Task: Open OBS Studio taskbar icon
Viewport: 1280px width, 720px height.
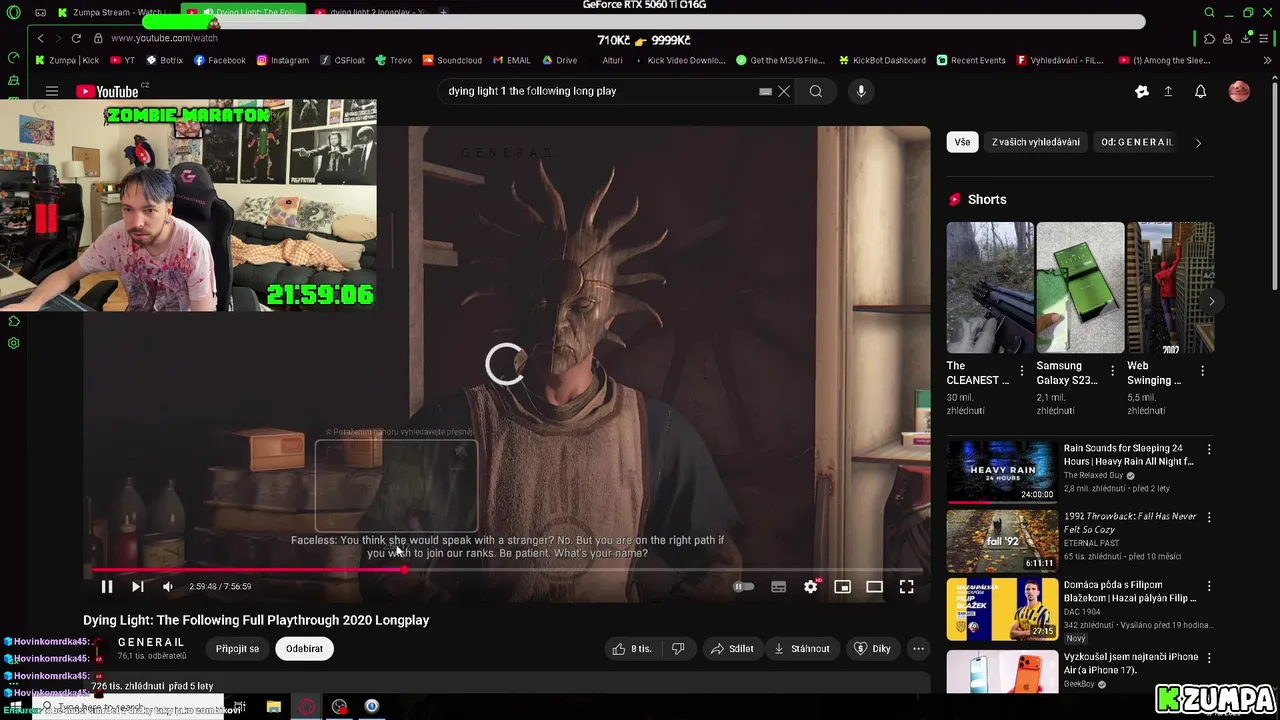Action: click(340, 707)
